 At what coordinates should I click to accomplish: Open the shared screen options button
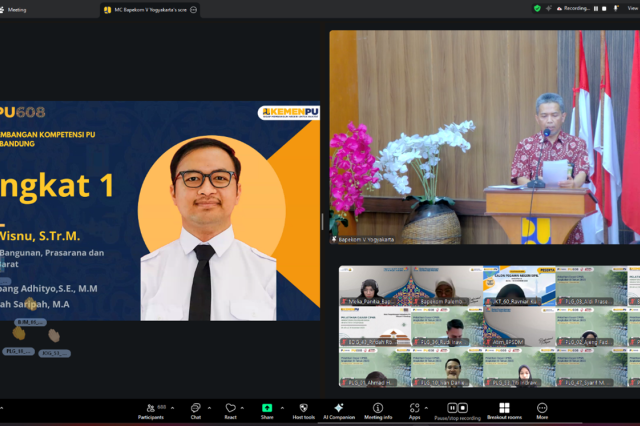(x=193, y=9)
